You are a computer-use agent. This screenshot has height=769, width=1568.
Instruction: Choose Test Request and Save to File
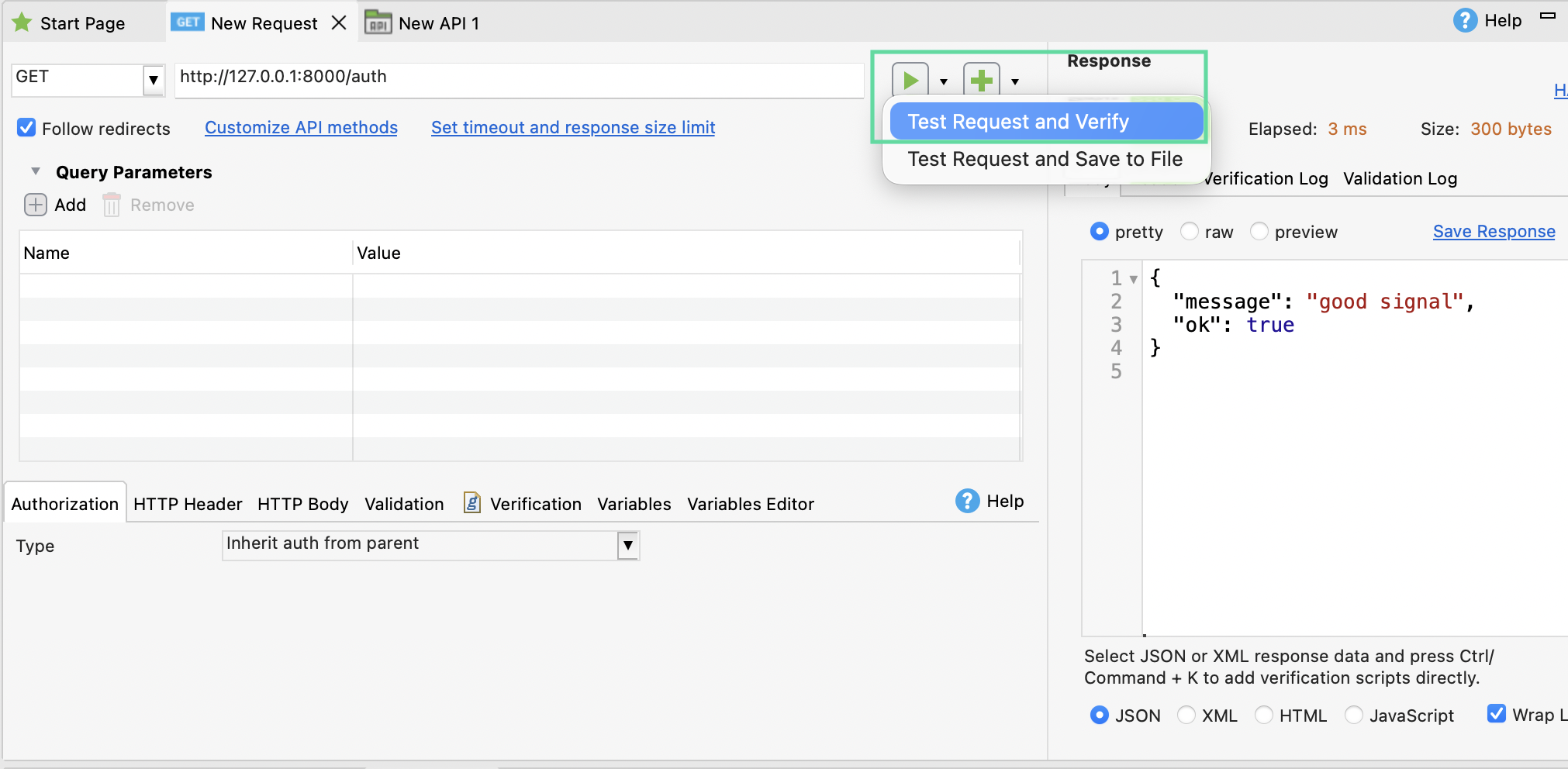click(x=1045, y=159)
